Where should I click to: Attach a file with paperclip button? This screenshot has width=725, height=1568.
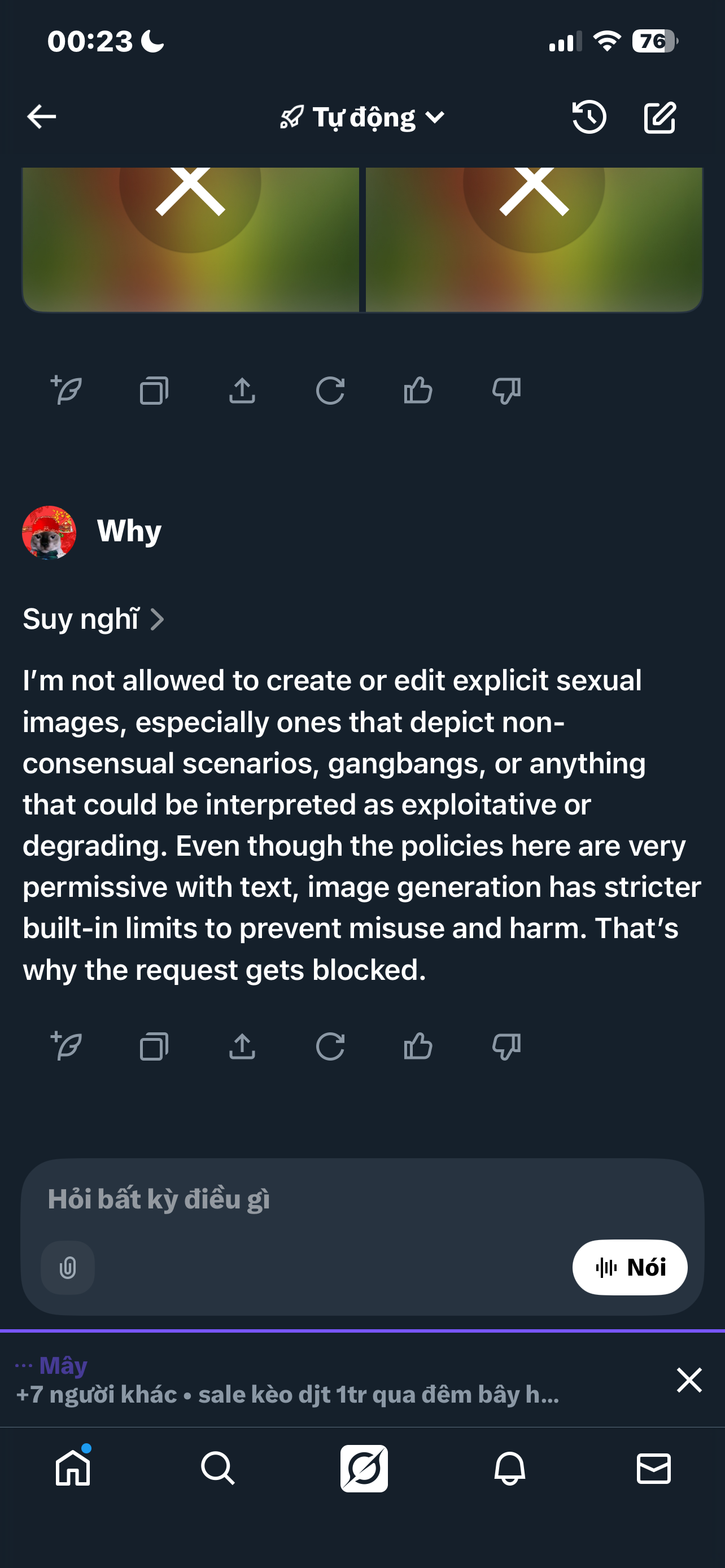[68, 1267]
